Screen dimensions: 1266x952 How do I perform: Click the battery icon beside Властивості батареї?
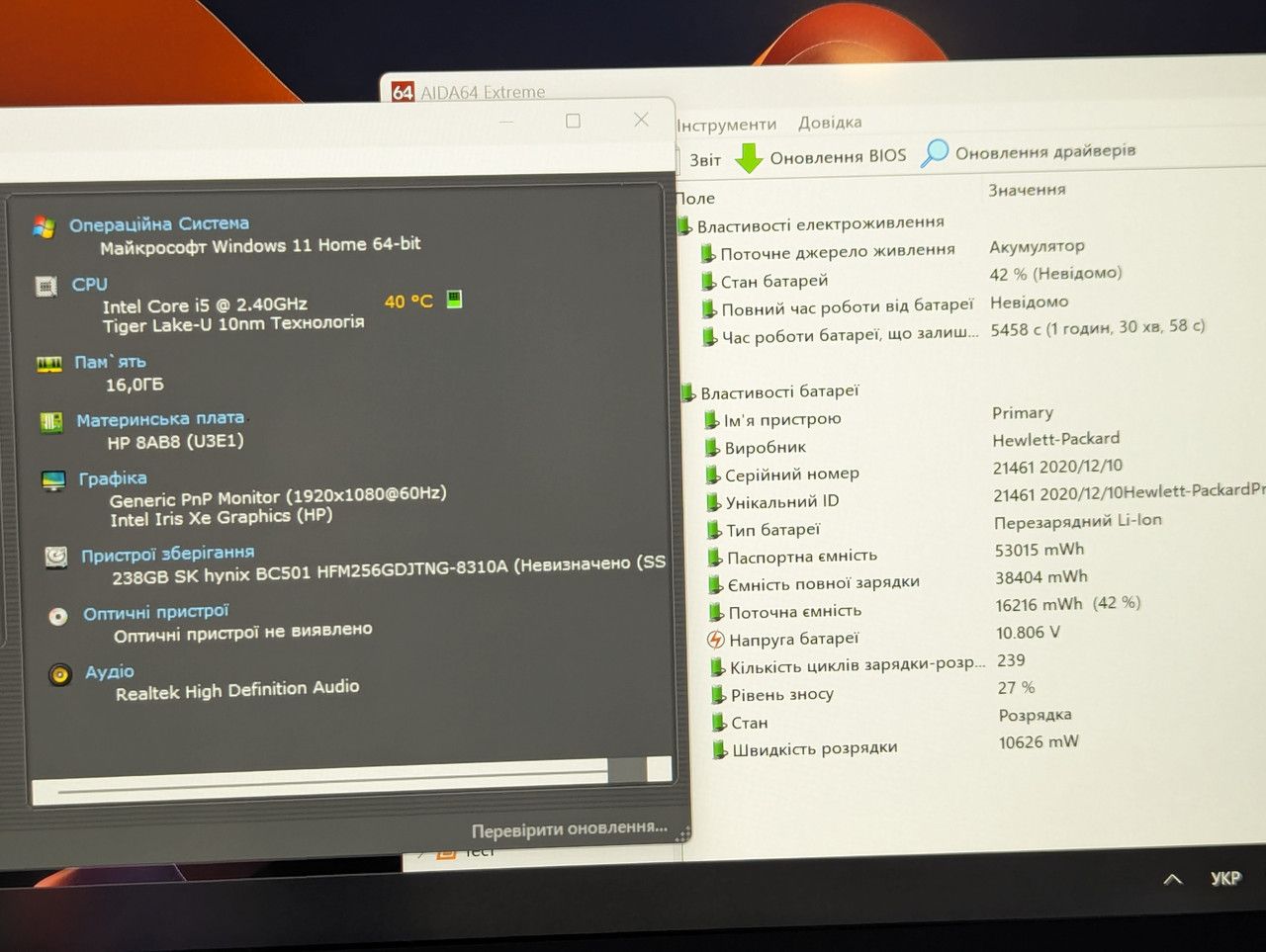point(688,393)
